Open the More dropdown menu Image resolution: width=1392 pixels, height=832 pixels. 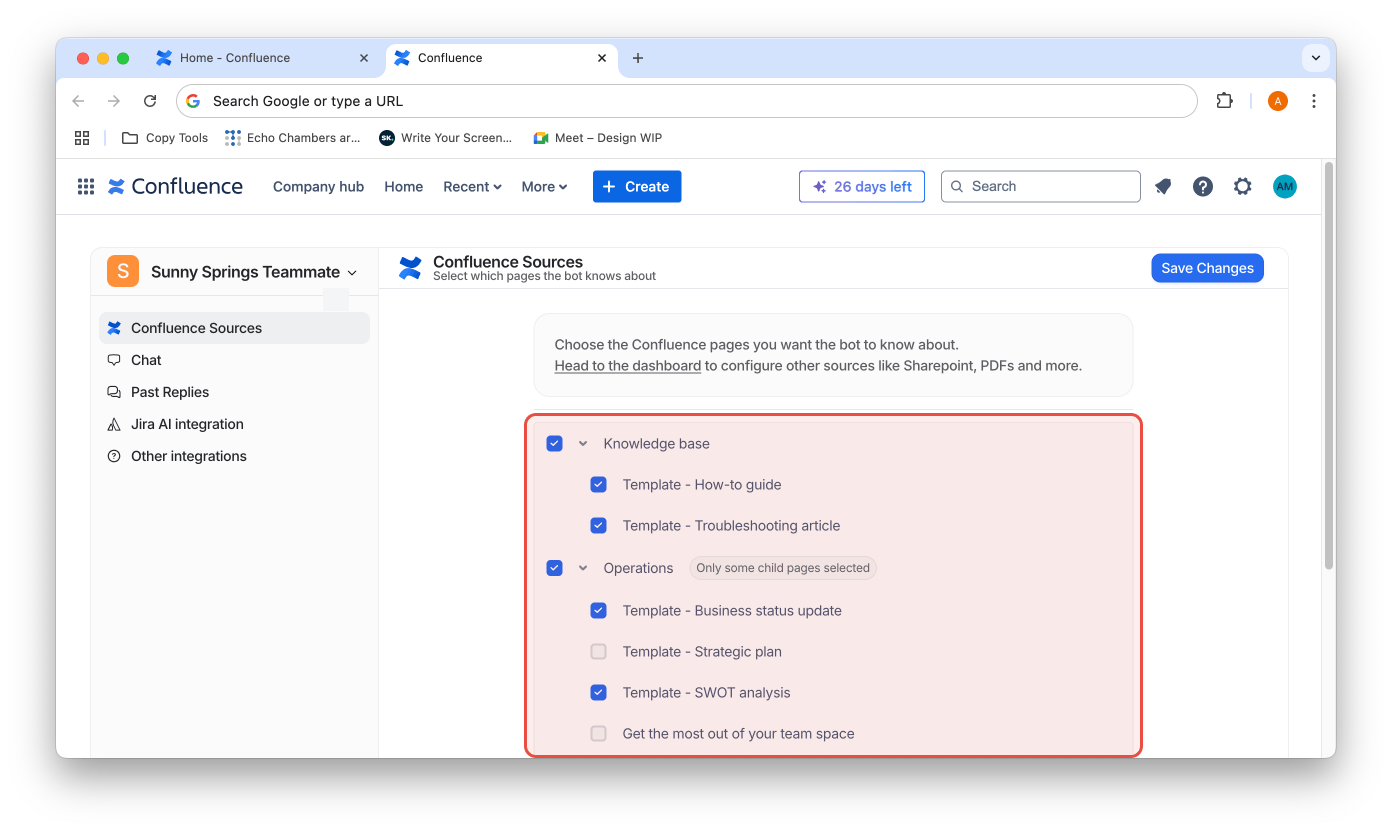(544, 186)
